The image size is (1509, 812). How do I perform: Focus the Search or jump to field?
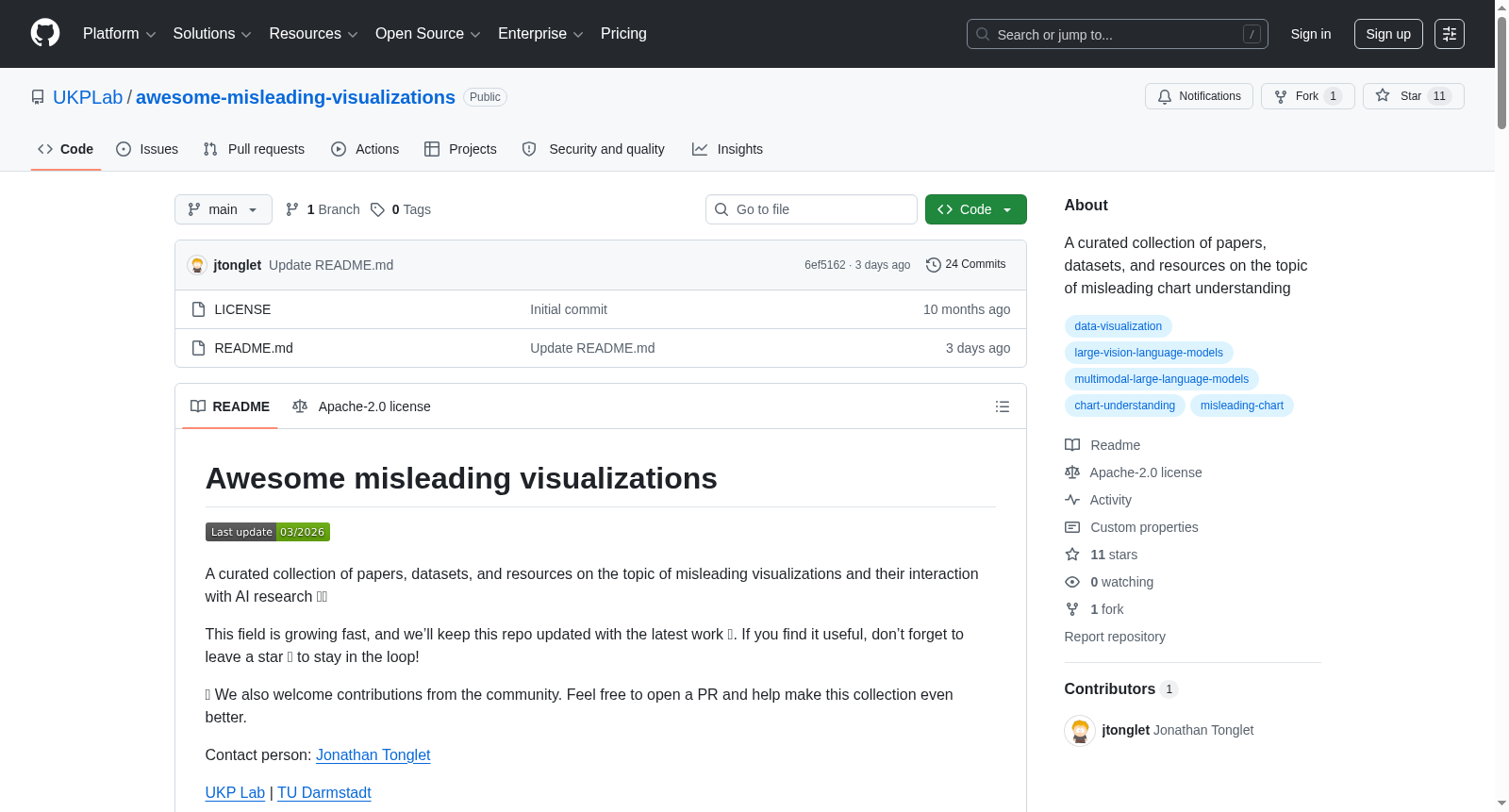(x=1117, y=34)
